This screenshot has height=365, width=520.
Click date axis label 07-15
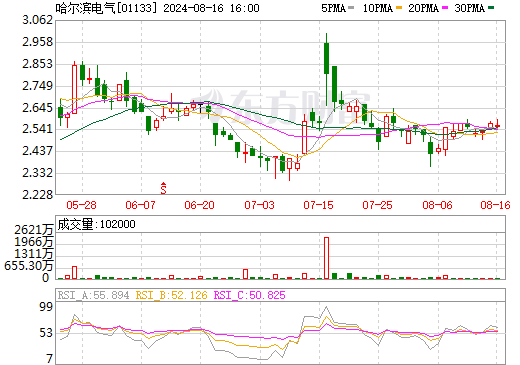click(x=318, y=205)
